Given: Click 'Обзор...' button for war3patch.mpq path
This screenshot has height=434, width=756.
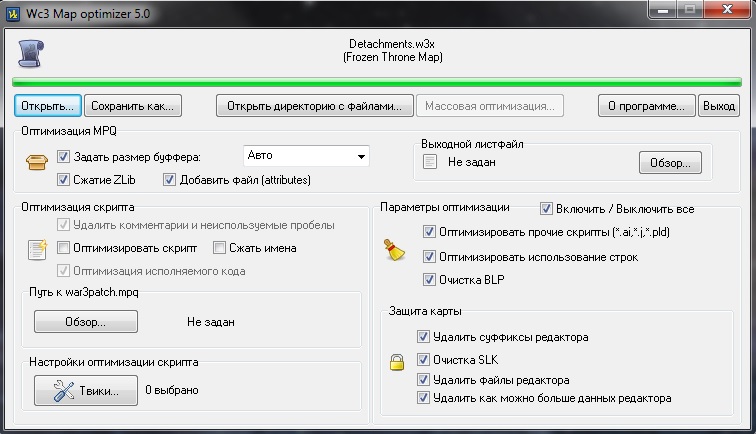Looking at the screenshot, I should (x=86, y=322).
